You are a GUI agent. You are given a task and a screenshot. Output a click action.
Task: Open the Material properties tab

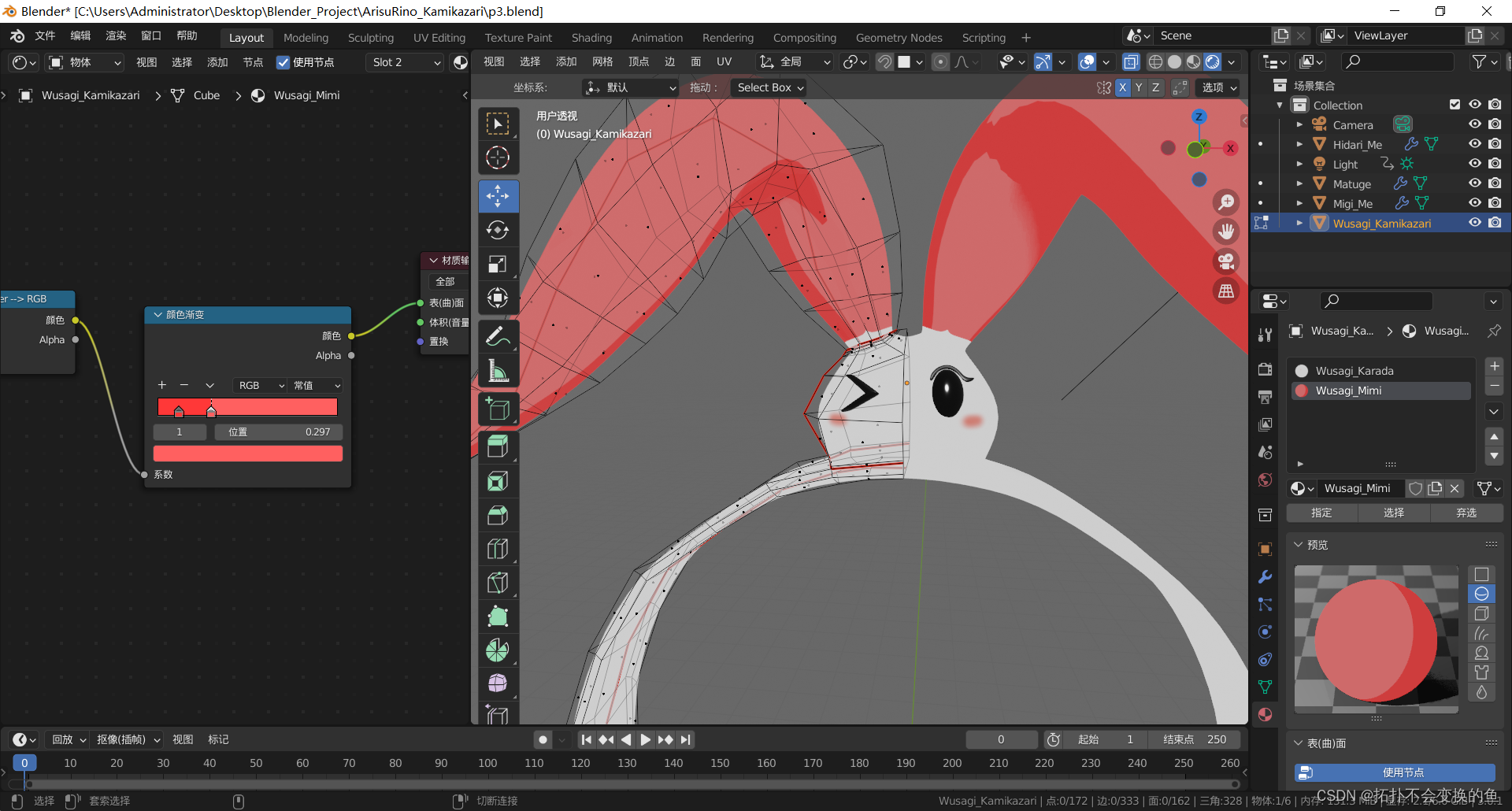tap(1265, 714)
